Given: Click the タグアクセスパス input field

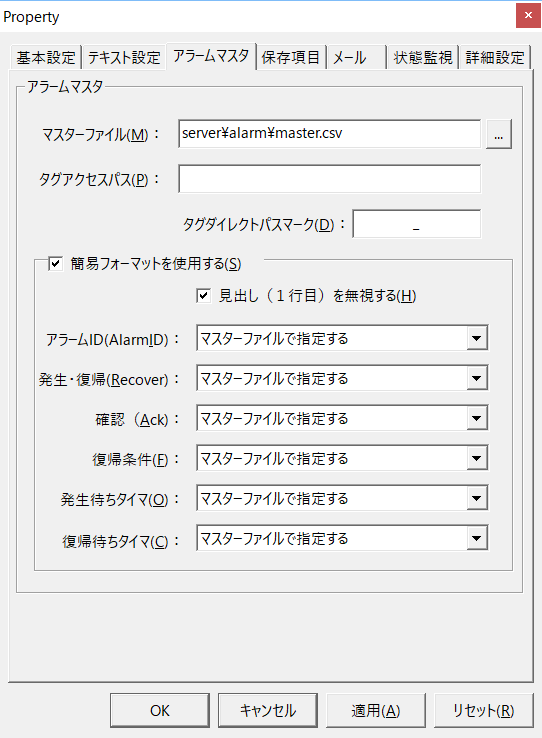Looking at the screenshot, I should click(x=329, y=179).
